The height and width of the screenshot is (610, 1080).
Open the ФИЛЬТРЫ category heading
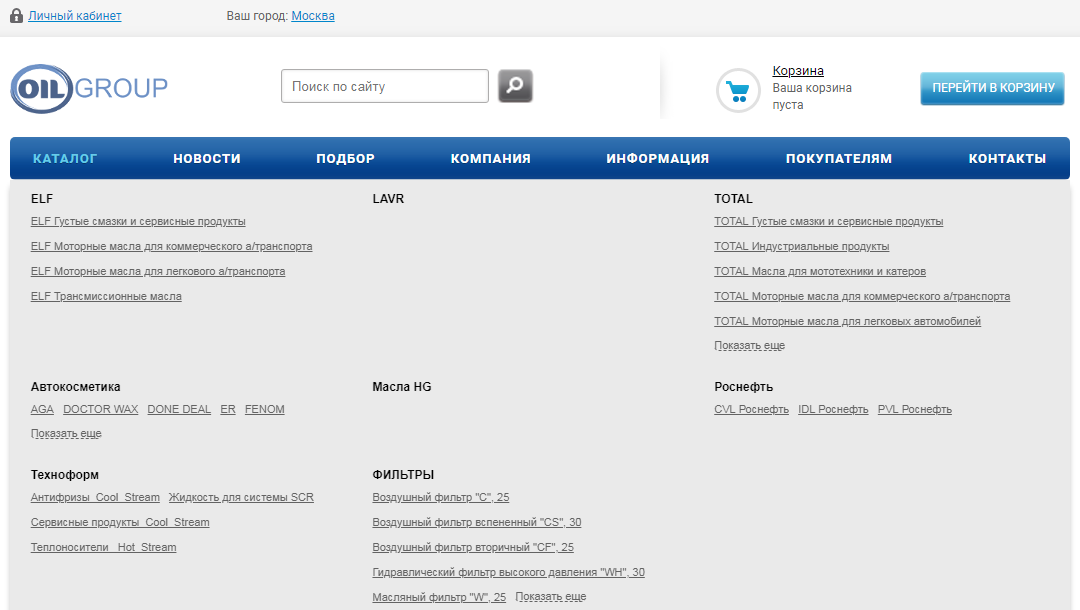[403, 474]
